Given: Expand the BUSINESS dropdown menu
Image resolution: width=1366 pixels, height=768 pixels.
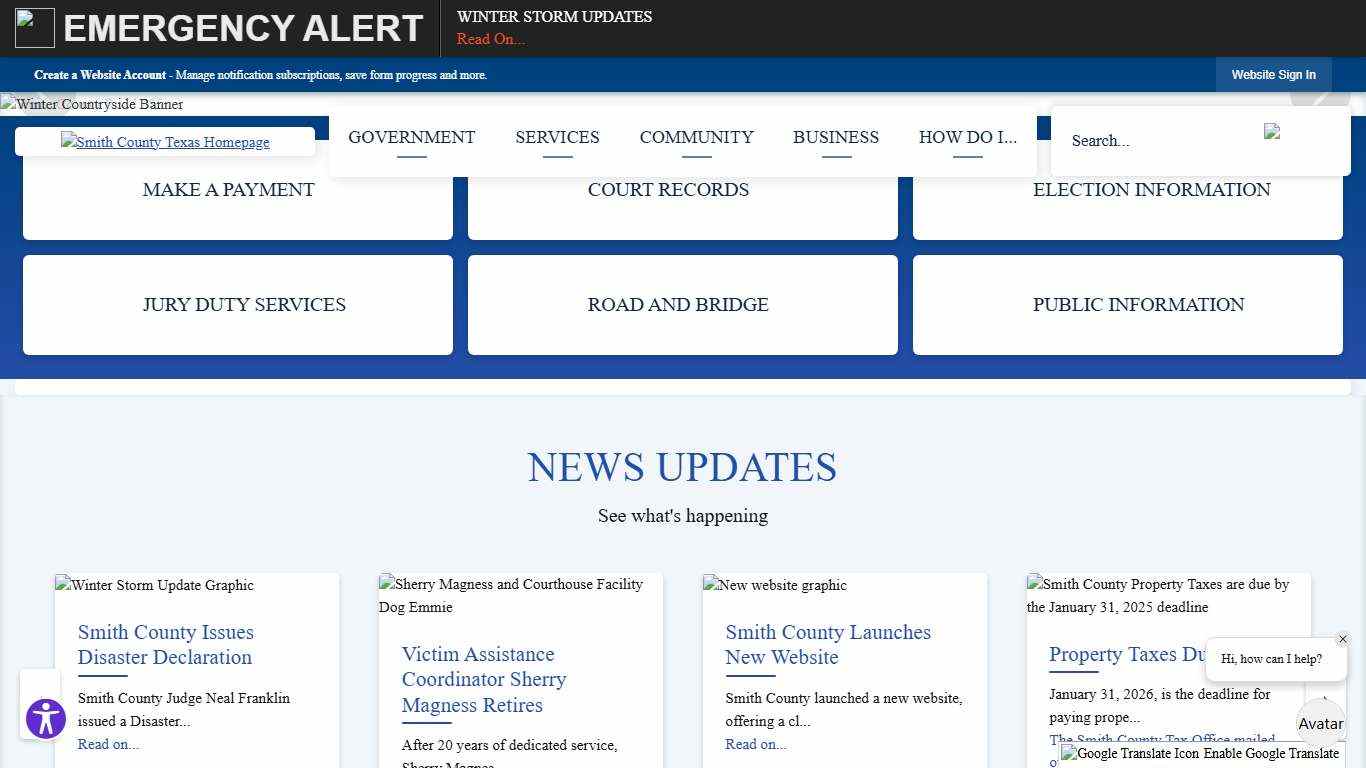Looking at the screenshot, I should pos(836,137).
